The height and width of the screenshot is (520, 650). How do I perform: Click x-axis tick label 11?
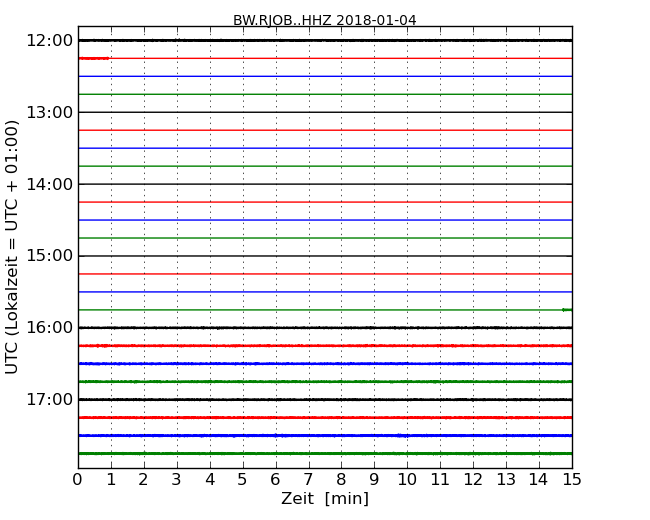pyautogui.click(x=440, y=480)
